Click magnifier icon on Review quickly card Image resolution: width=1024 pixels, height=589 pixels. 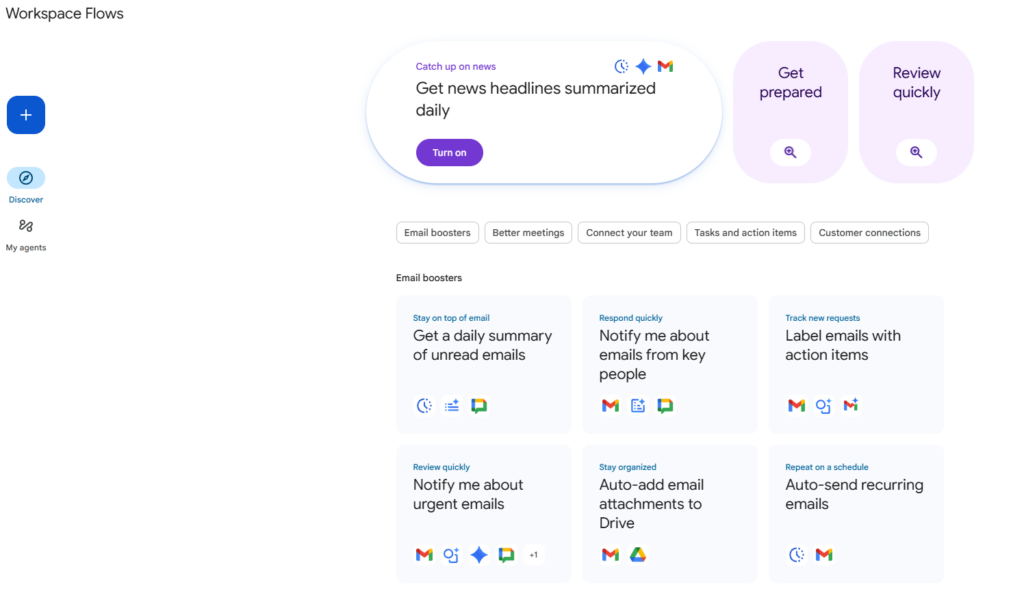pyautogui.click(x=916, y=152)
